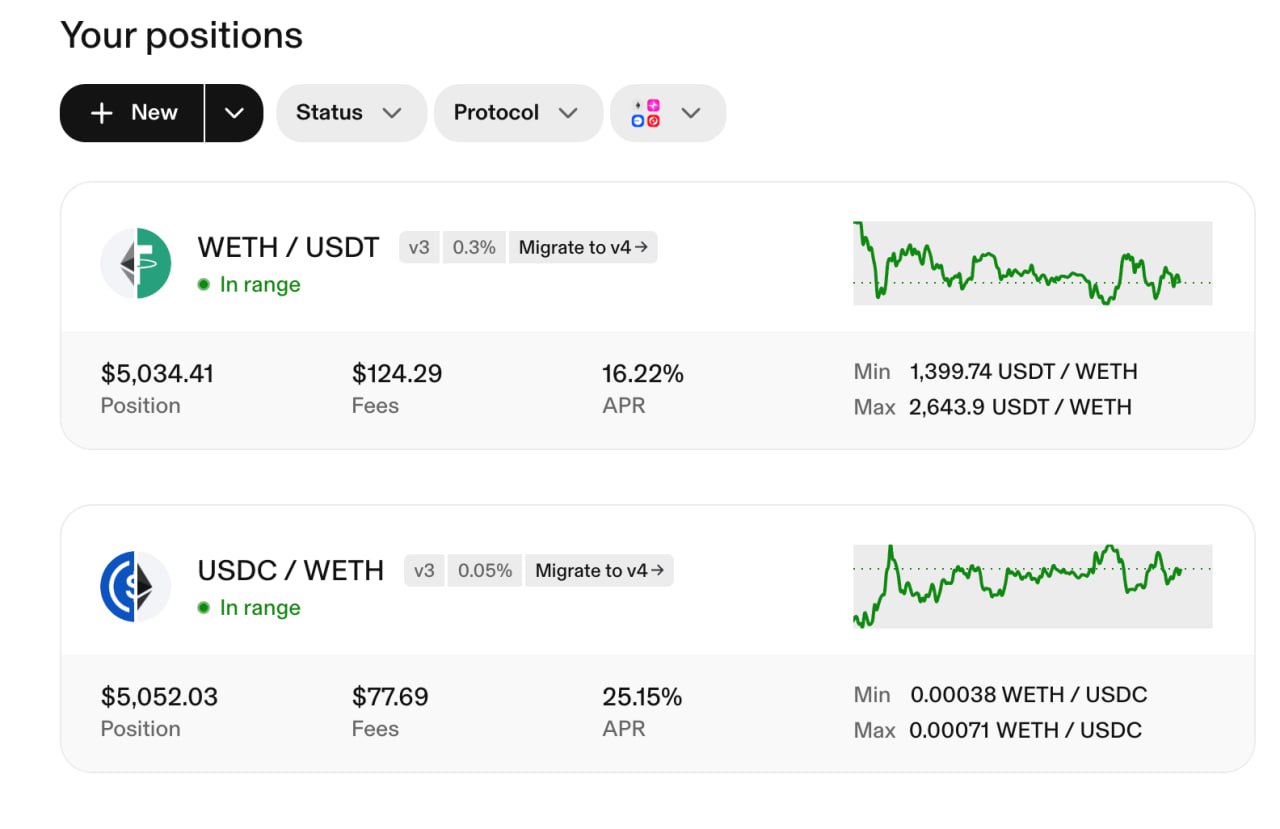Viewport: 1280px width, 829px height.
Task: Expand the network filter chevron
Action: click(691, 113)
